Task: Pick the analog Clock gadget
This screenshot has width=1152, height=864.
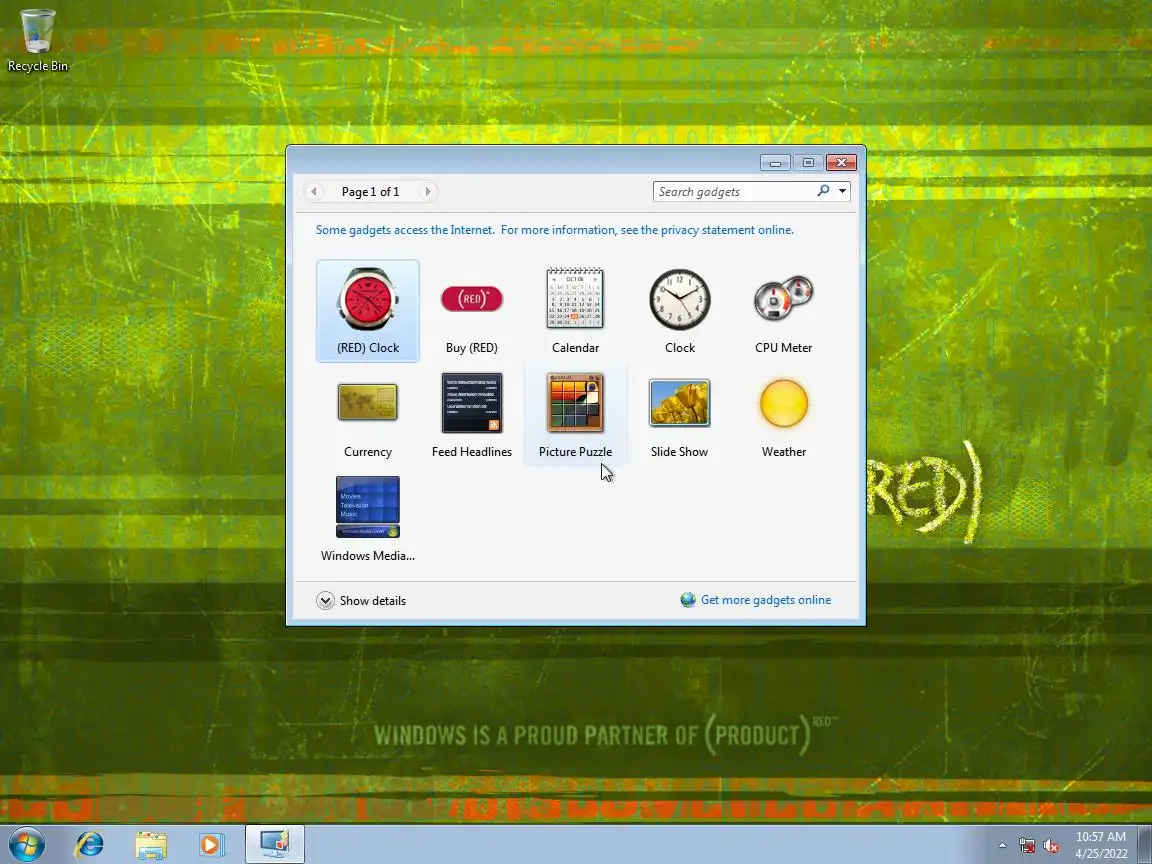Action: click(x=680, y=310)
